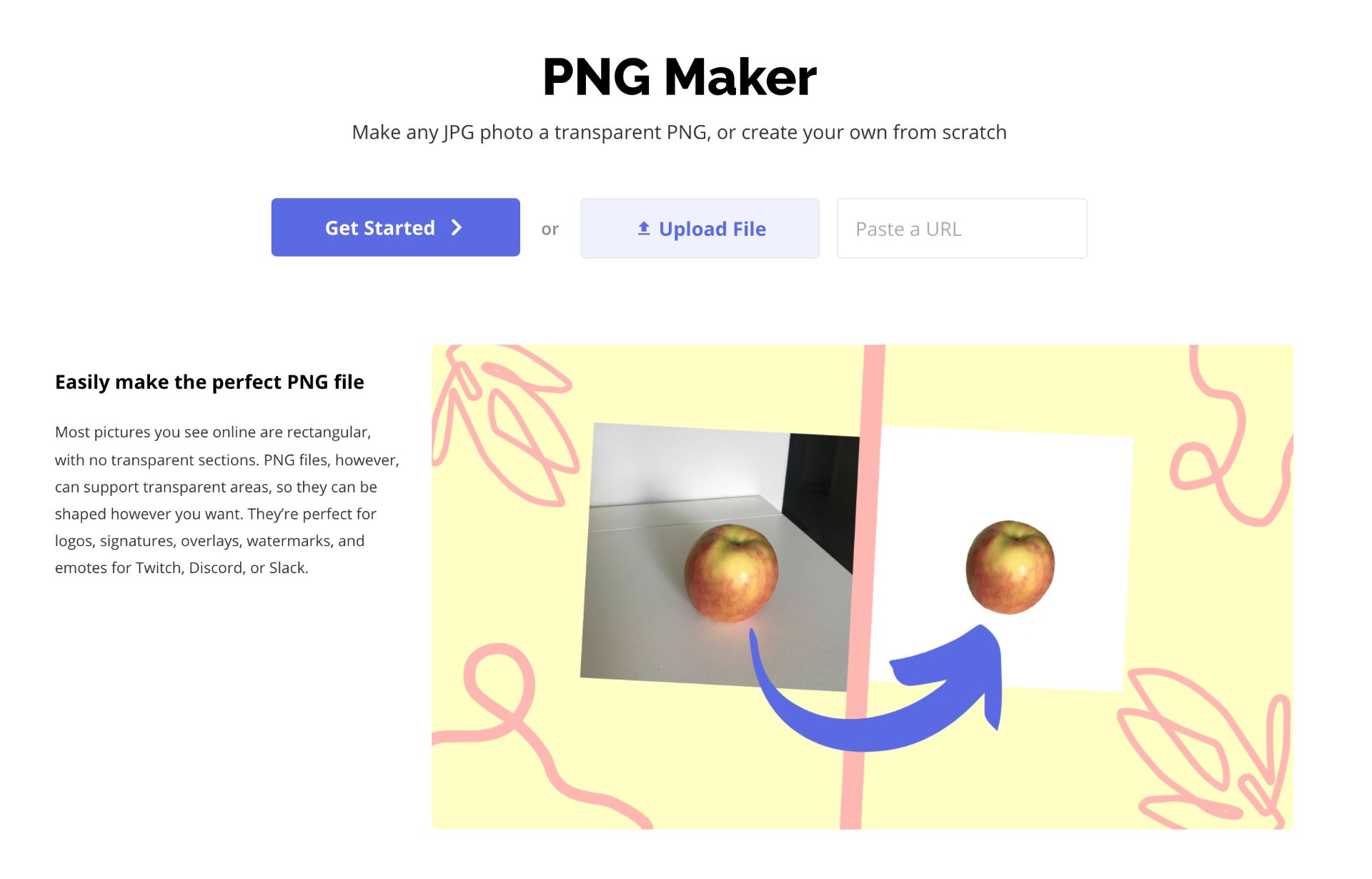This screenshot has width=1372, height=879.
Task: Click the paragraph starting 'Most pictures you see'
Action: pyautogui.click(x=227, y=500)
